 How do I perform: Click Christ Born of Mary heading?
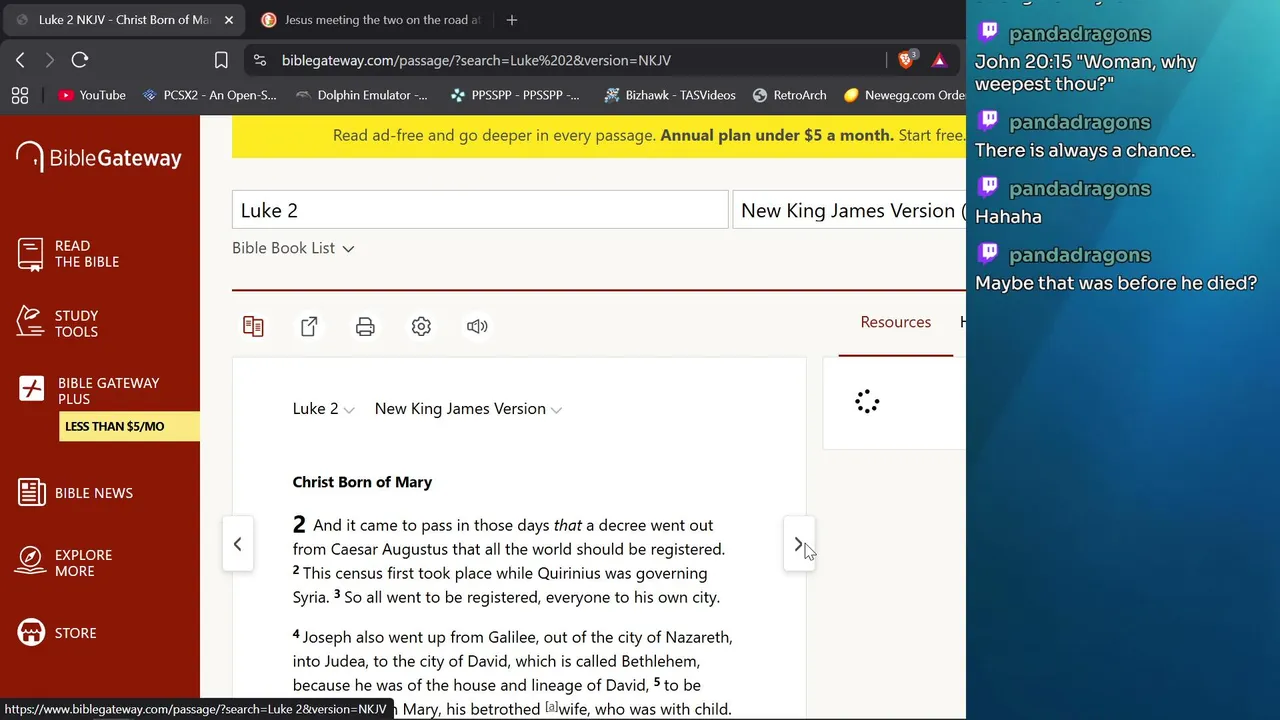pyautogui.click(x=362, y=482)
